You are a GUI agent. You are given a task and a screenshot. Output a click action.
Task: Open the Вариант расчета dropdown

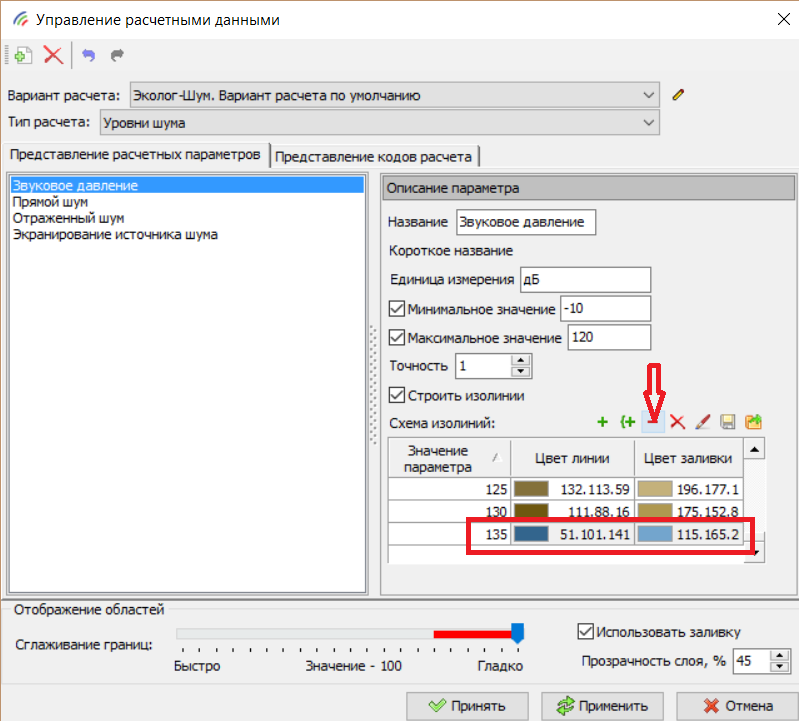(648, 95)
